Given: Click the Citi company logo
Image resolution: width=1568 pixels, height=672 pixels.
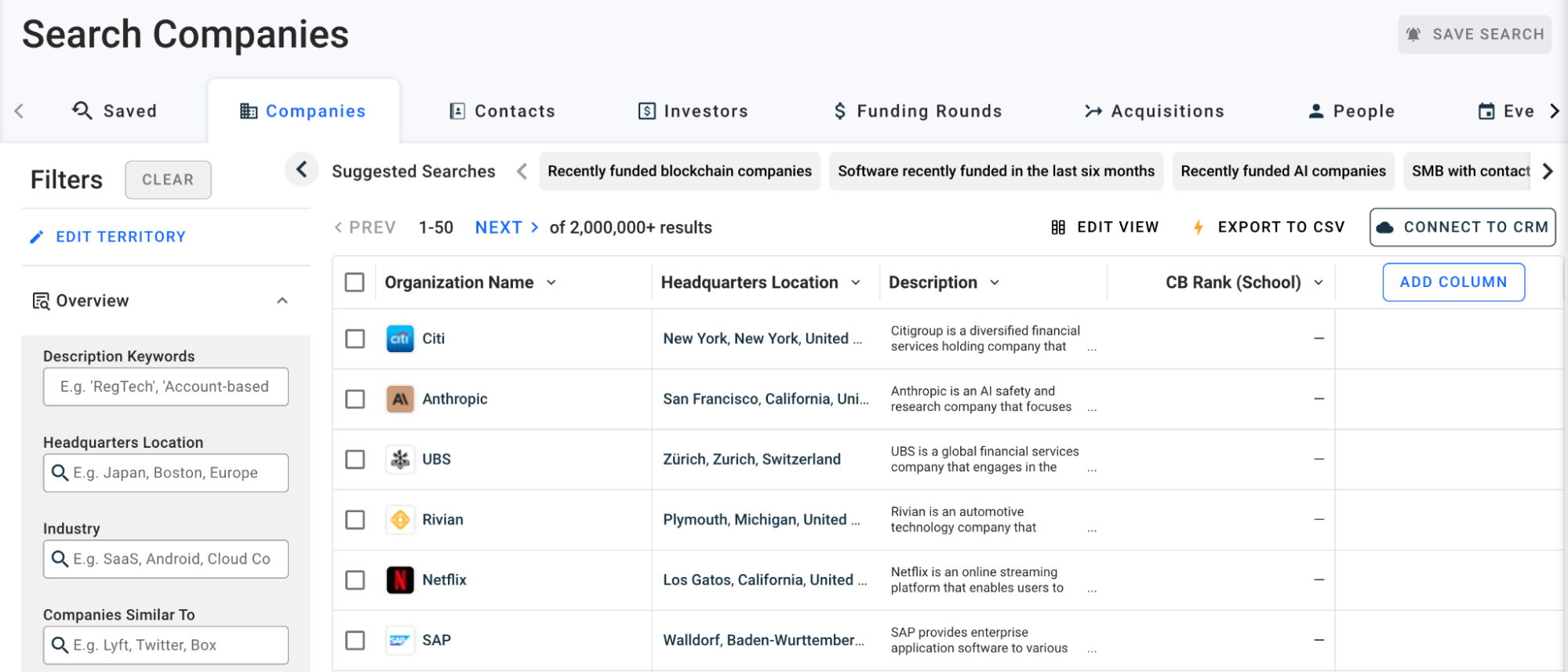Looking at the screenshot, I should 400,339.
